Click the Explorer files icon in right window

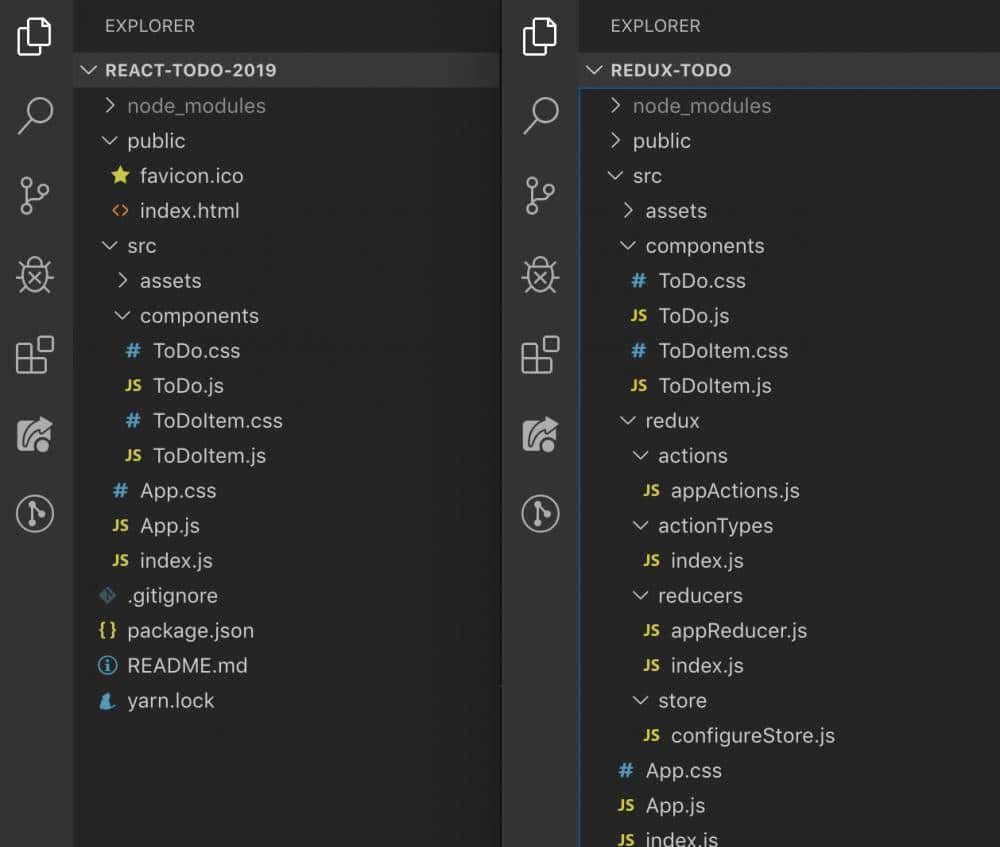pyautogui.click(x=540, y=37)
